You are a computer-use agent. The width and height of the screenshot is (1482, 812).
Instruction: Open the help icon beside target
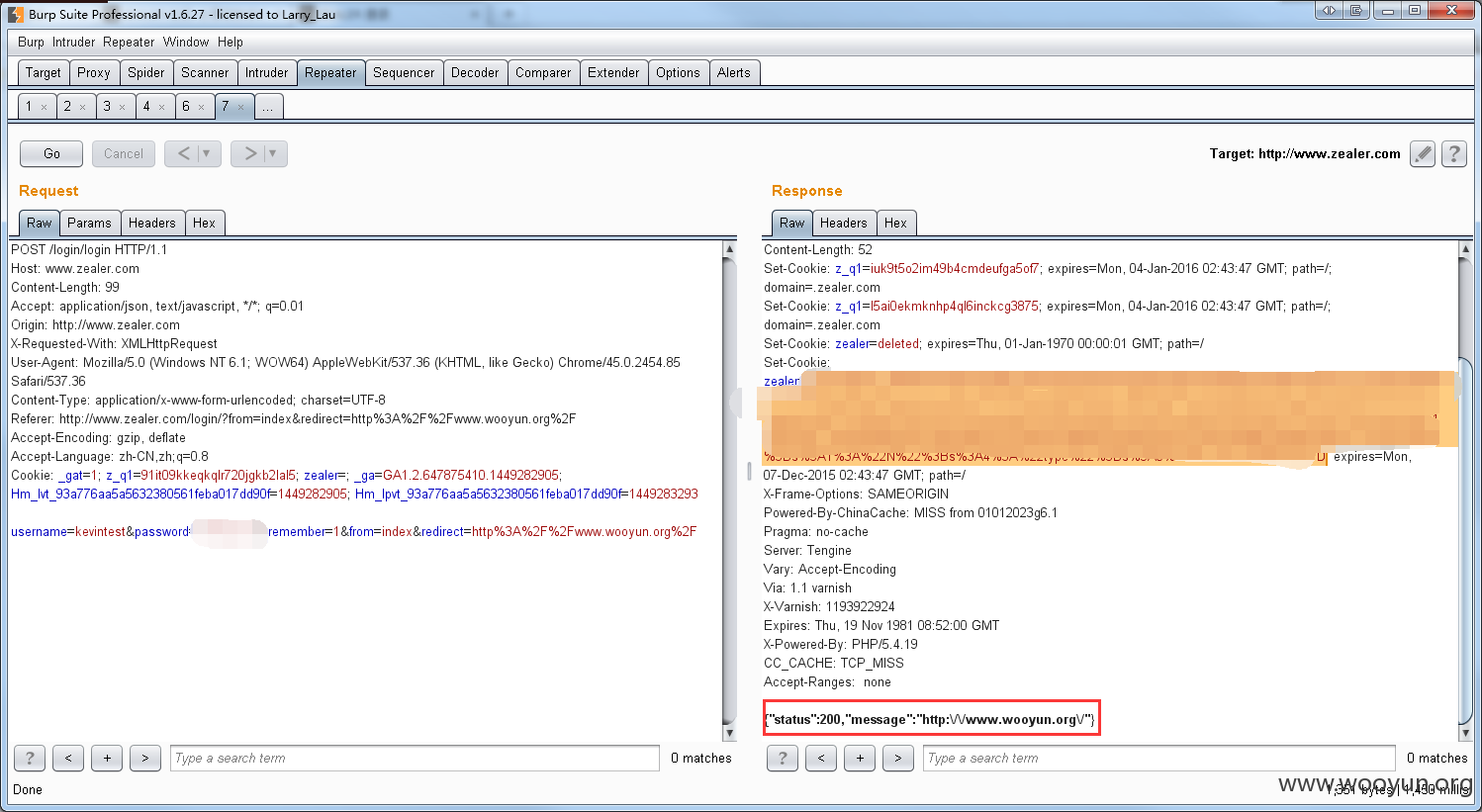click(1453, 153)
